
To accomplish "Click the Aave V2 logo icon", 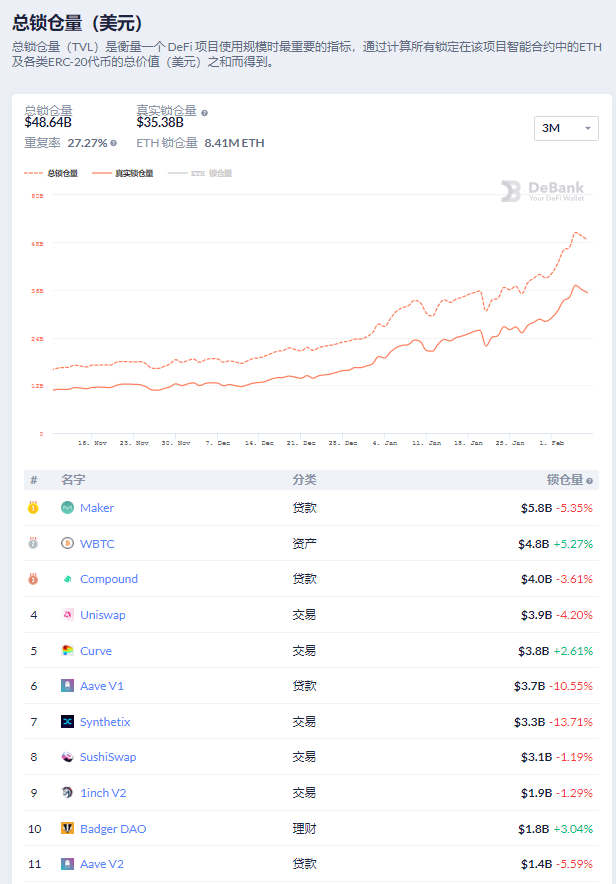I will click(x=67, y=864).
